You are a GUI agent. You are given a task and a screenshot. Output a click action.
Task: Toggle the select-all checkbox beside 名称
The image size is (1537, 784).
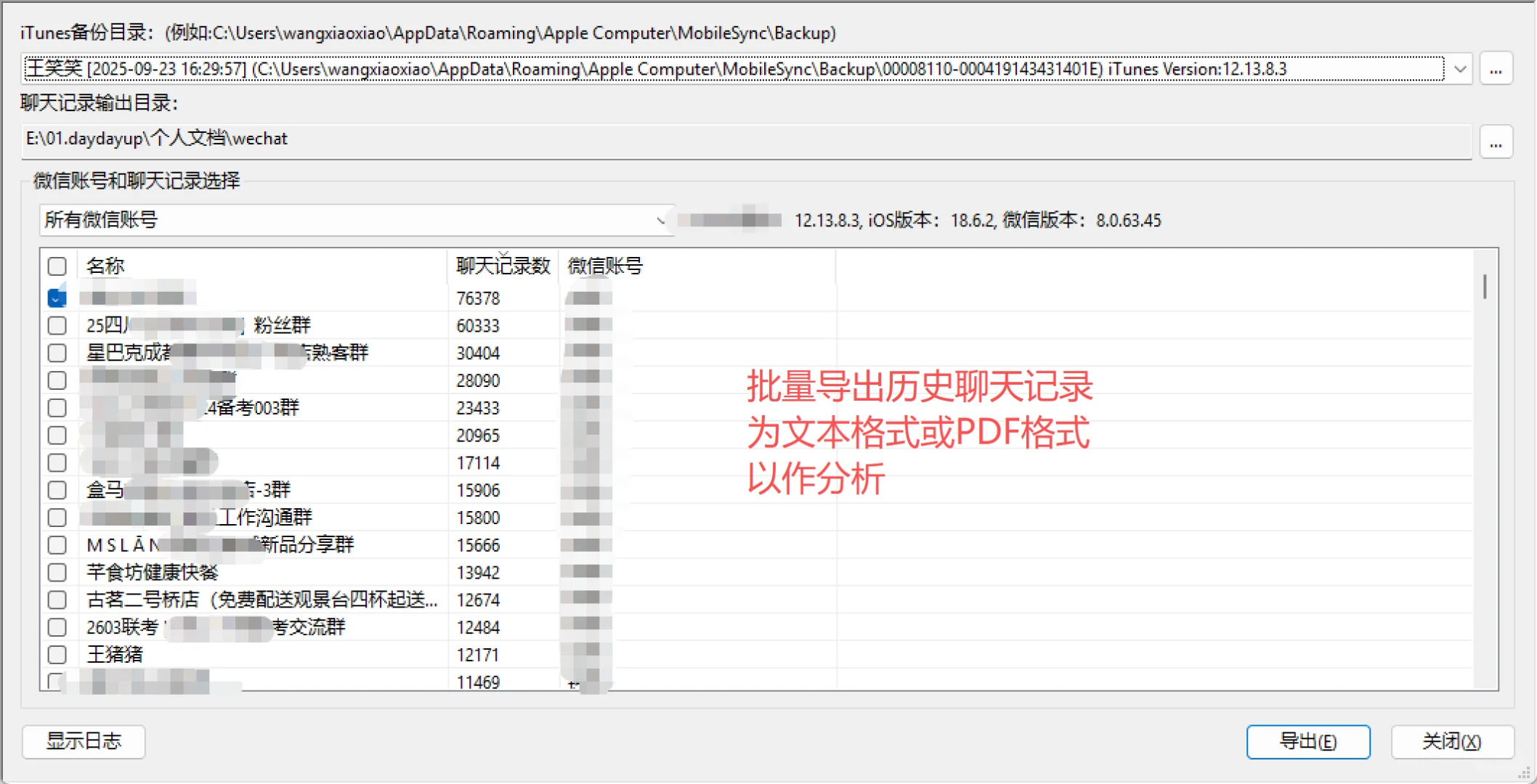point(57,266)
